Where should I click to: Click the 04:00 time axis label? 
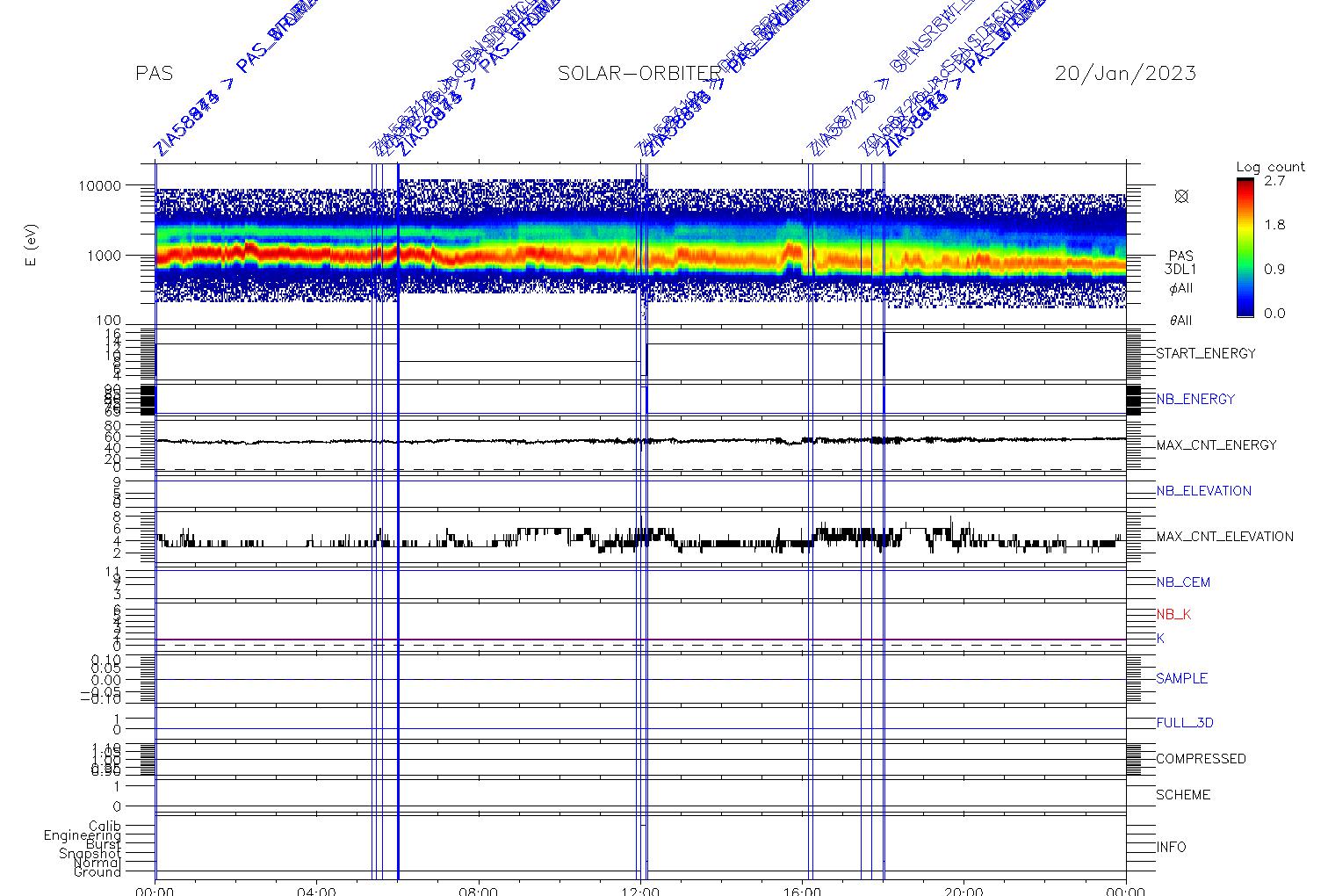click(x=316, y=890)
